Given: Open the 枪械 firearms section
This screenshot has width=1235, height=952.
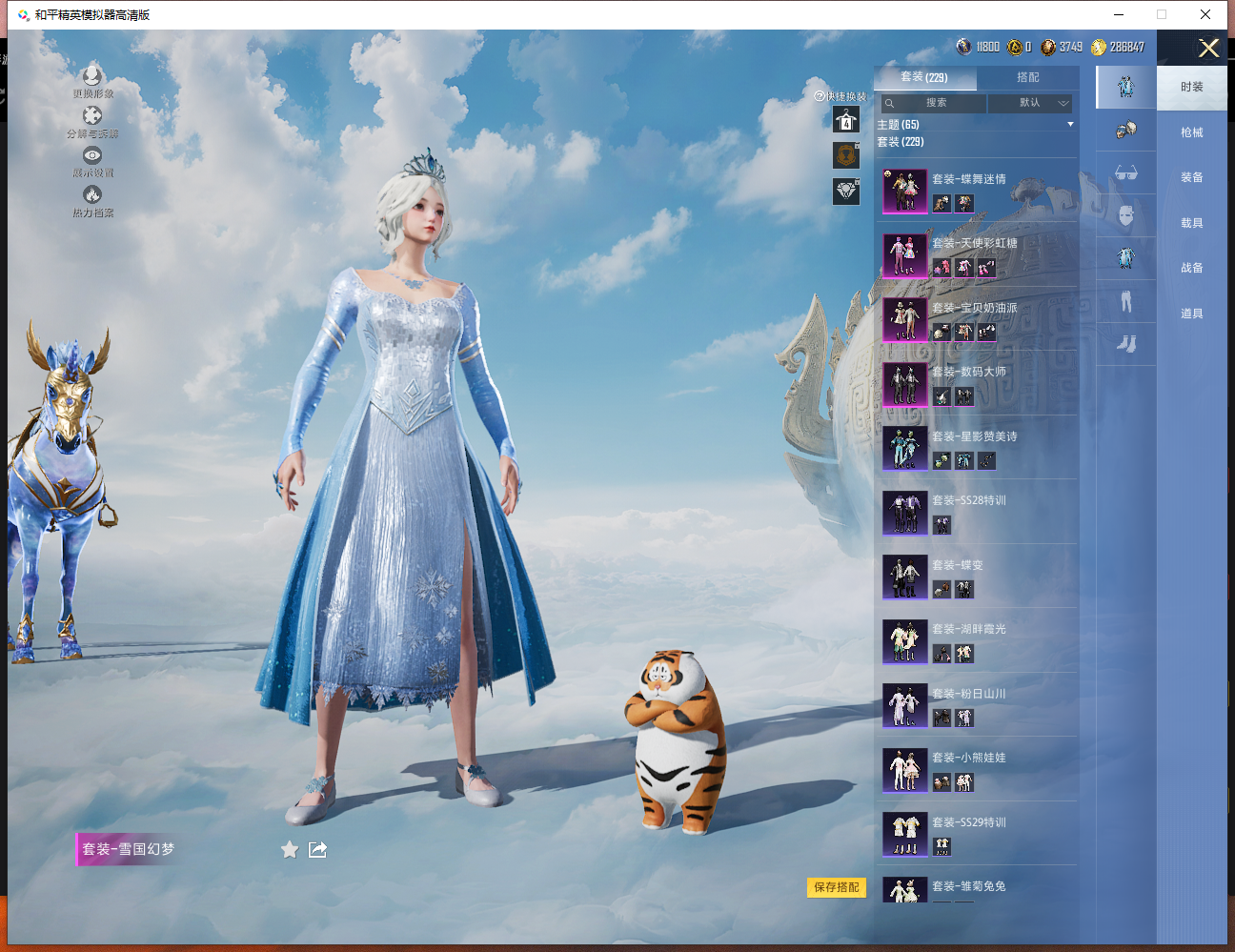Looking at the screenshot, I should click(x=1192, y=132).
